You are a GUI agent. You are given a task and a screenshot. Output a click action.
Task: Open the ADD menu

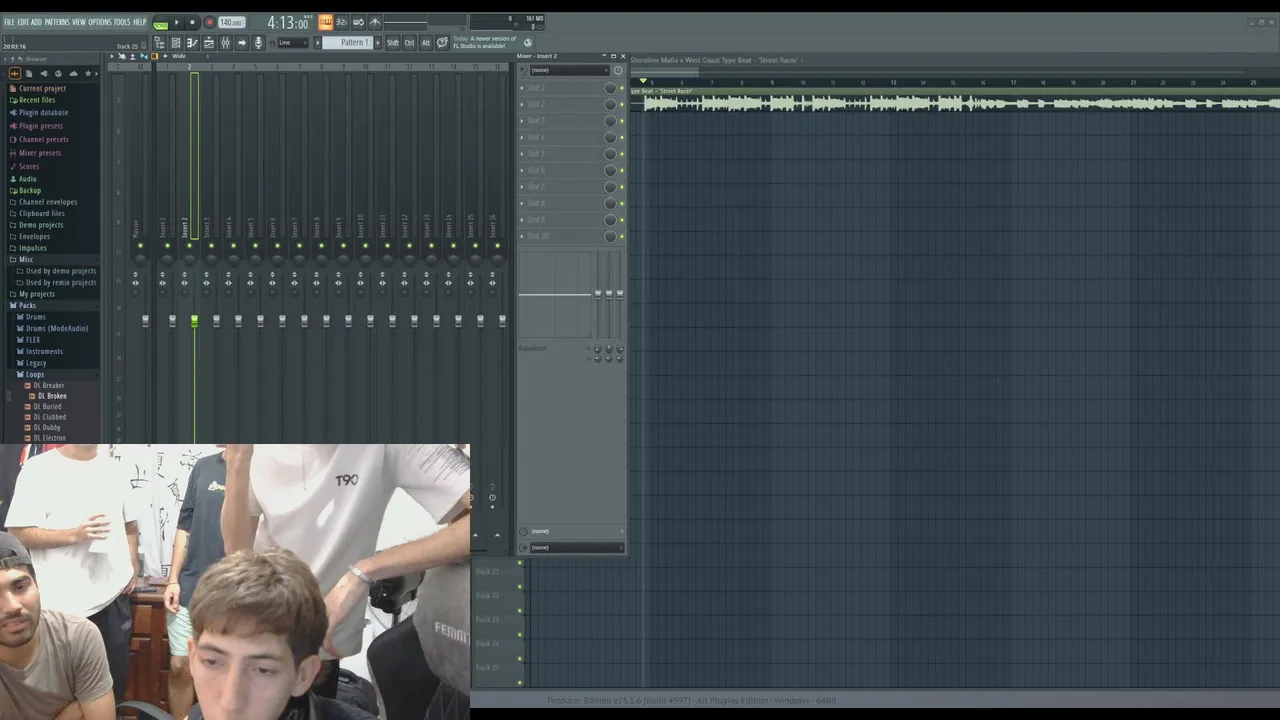[x=36, y=22]
